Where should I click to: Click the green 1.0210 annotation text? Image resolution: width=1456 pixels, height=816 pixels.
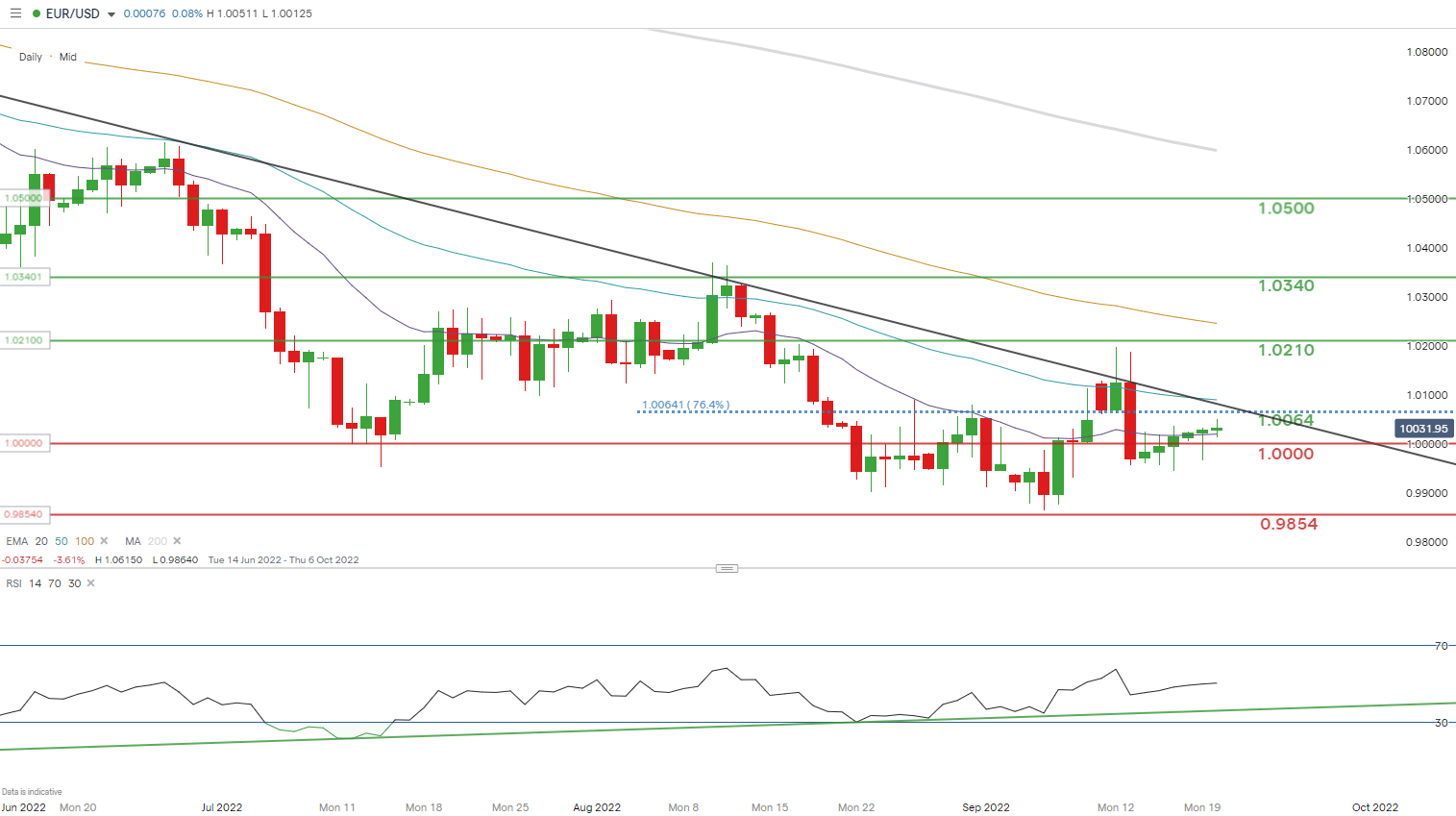point(1286,350)
